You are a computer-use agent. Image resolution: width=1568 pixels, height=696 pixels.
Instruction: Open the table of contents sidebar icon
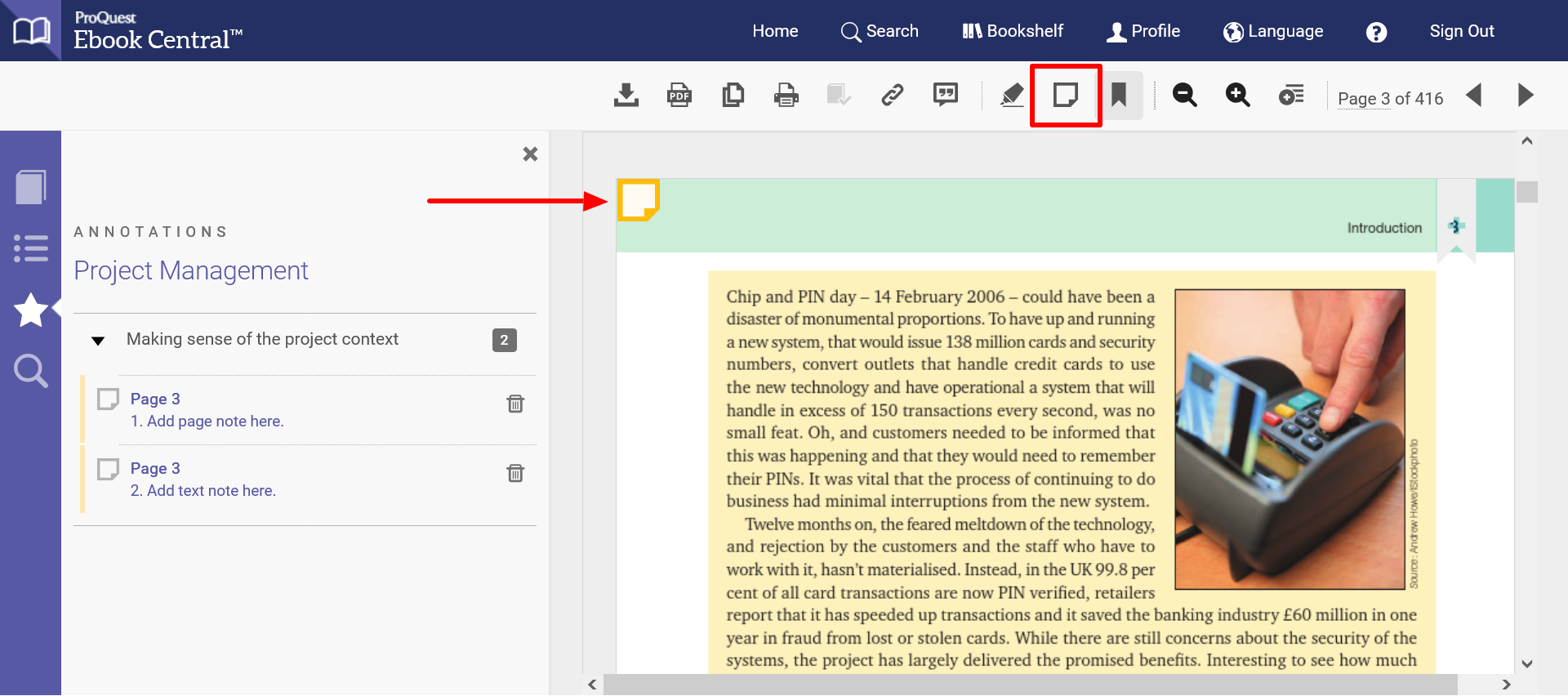tap(31, 248)
